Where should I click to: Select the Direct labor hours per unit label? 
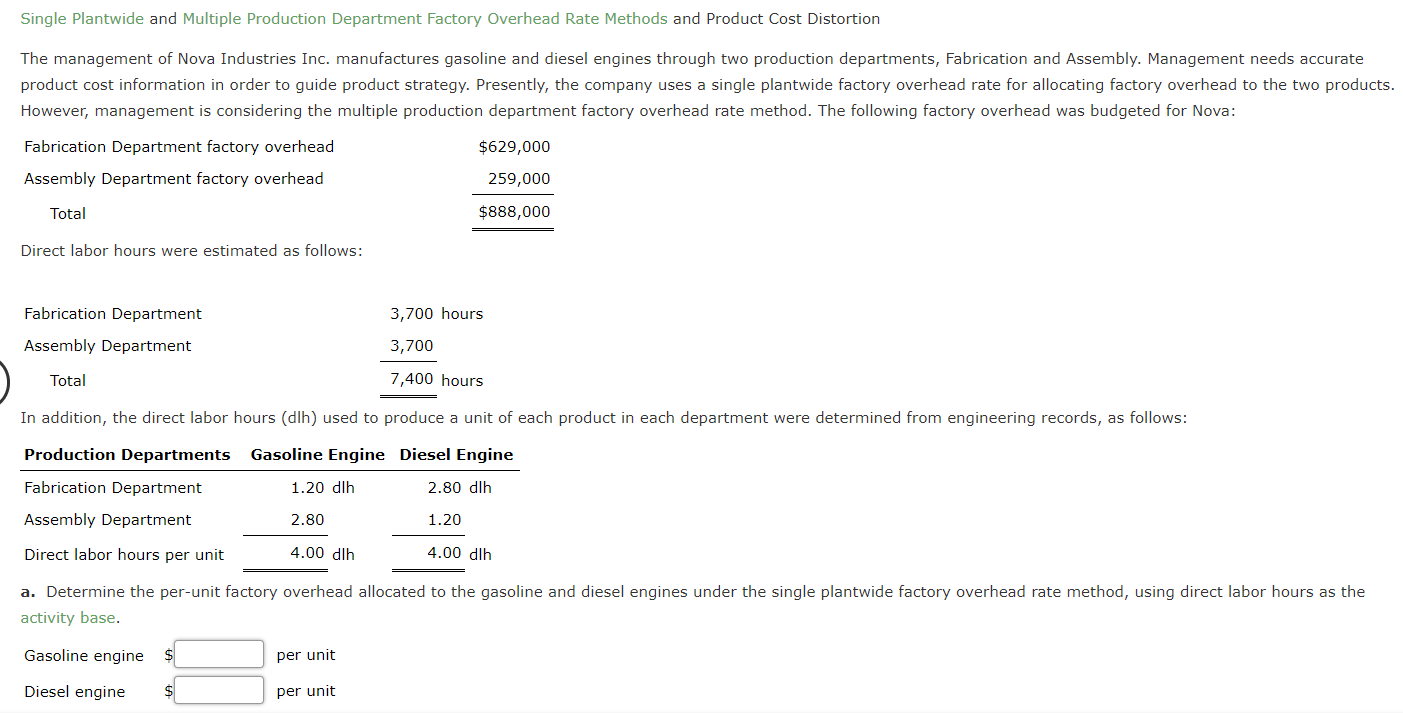(124, 555)
